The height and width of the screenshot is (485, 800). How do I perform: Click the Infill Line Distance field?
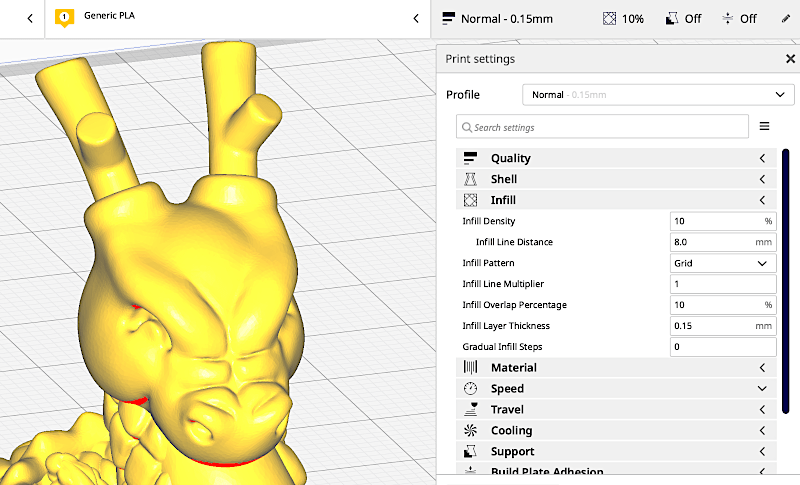tap(723, 242)
